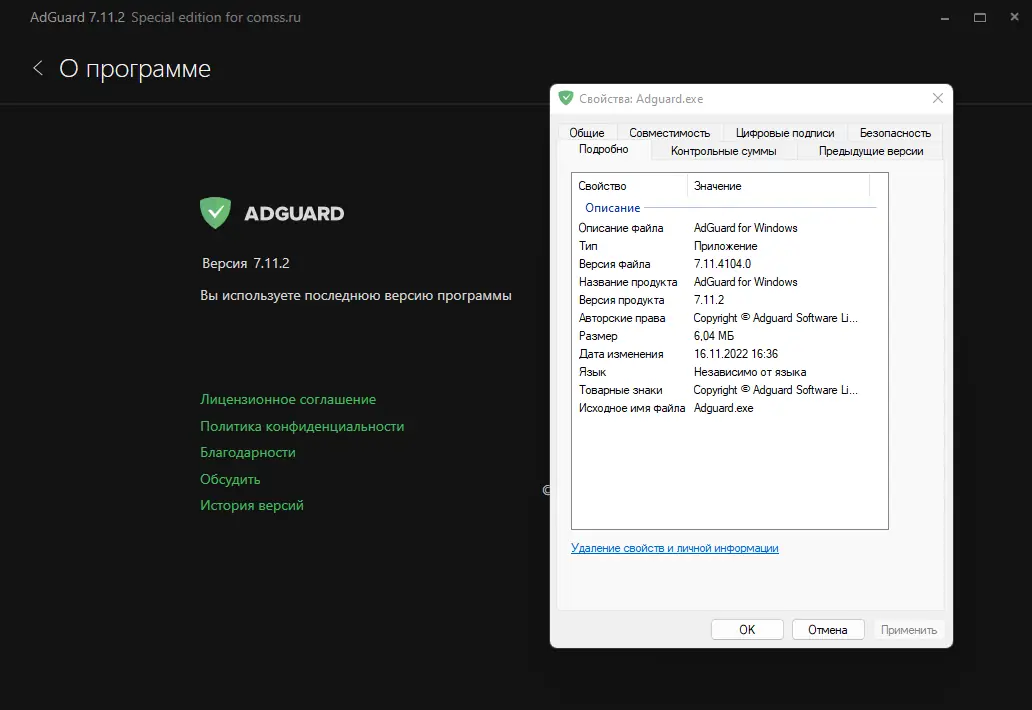Open the Обсудить link
This screenshot has width=1032, height=710.
coord(230,480)
